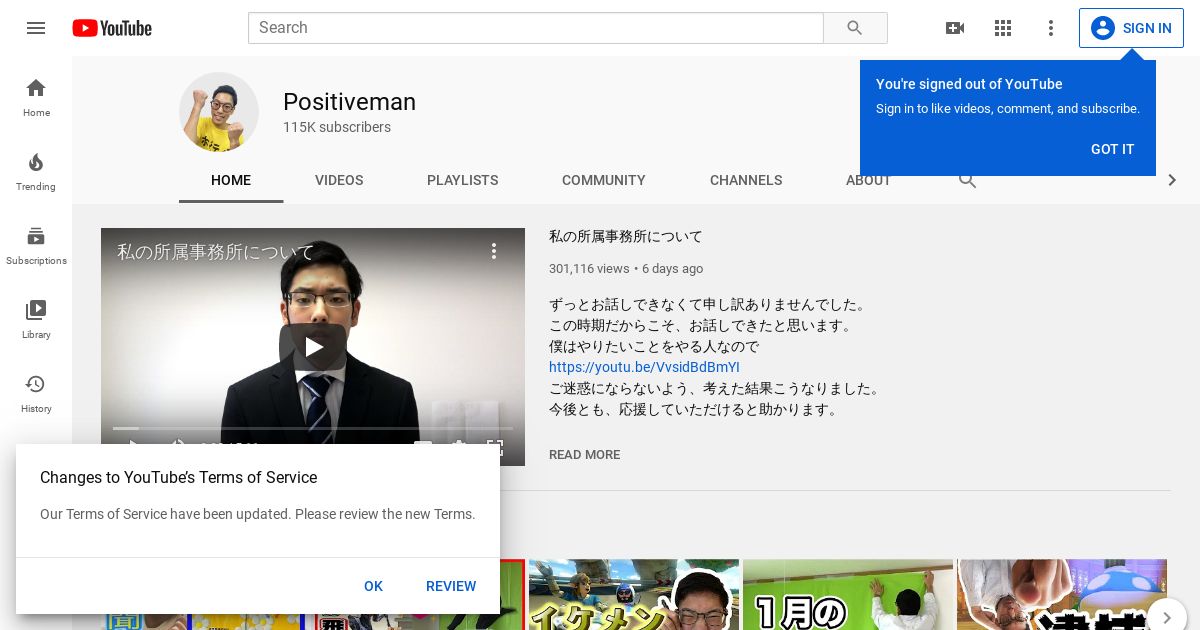The width and height of the screenshot is (1200, 630).
Task: Open Trending in the sidebar
Action: click(36, 171)
